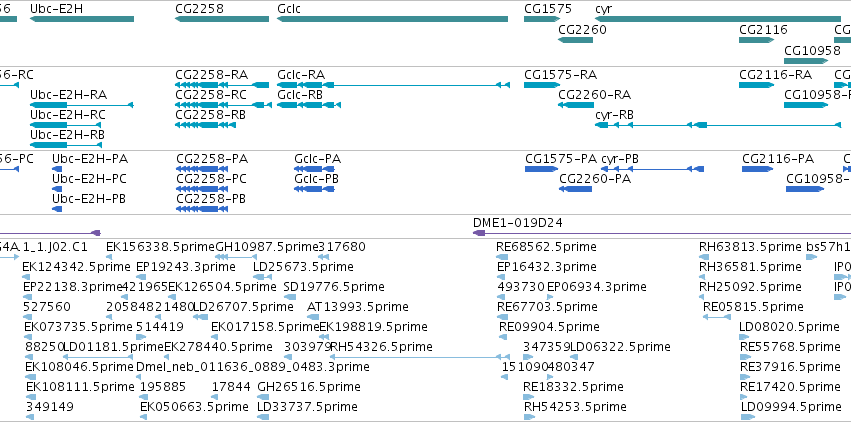851x422 pixels.
Task: Click the CG2258 gene arrow
Action: 222,19
